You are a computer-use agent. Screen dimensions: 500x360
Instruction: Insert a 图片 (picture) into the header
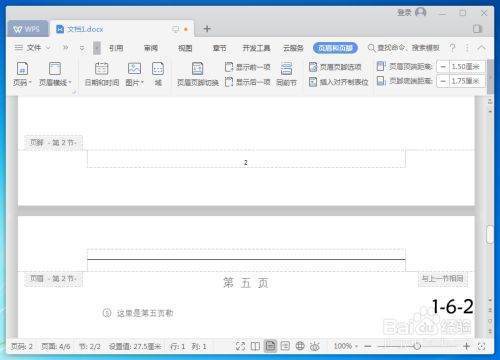pyautogui.click(x=134, y=74)
